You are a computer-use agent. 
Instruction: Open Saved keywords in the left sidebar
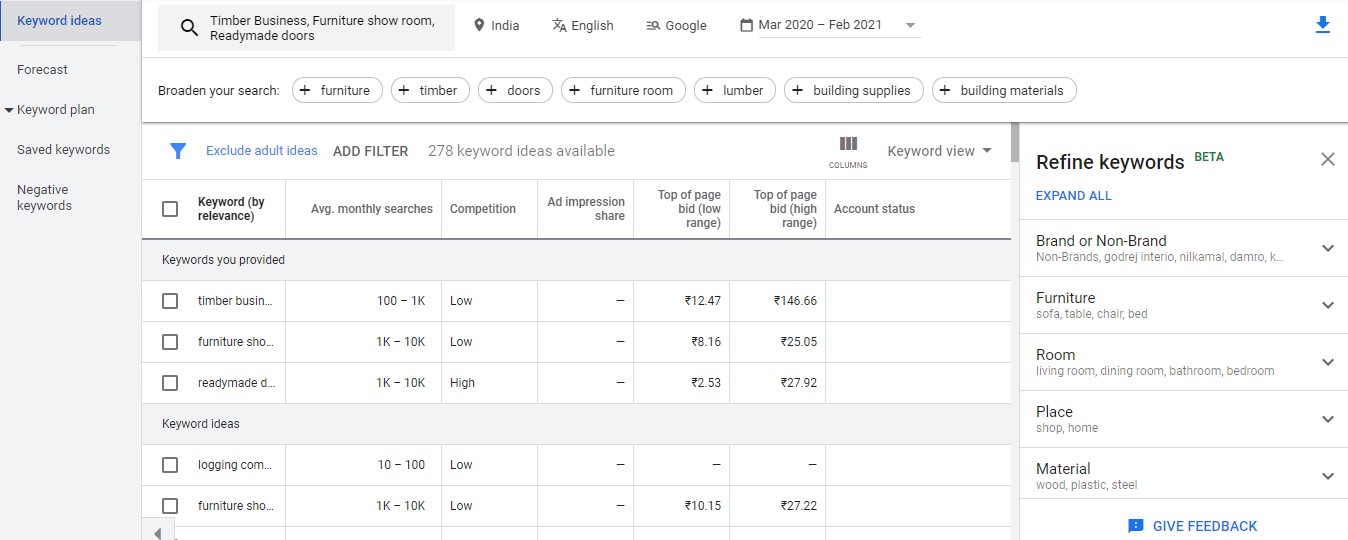[x=63, y=149]
